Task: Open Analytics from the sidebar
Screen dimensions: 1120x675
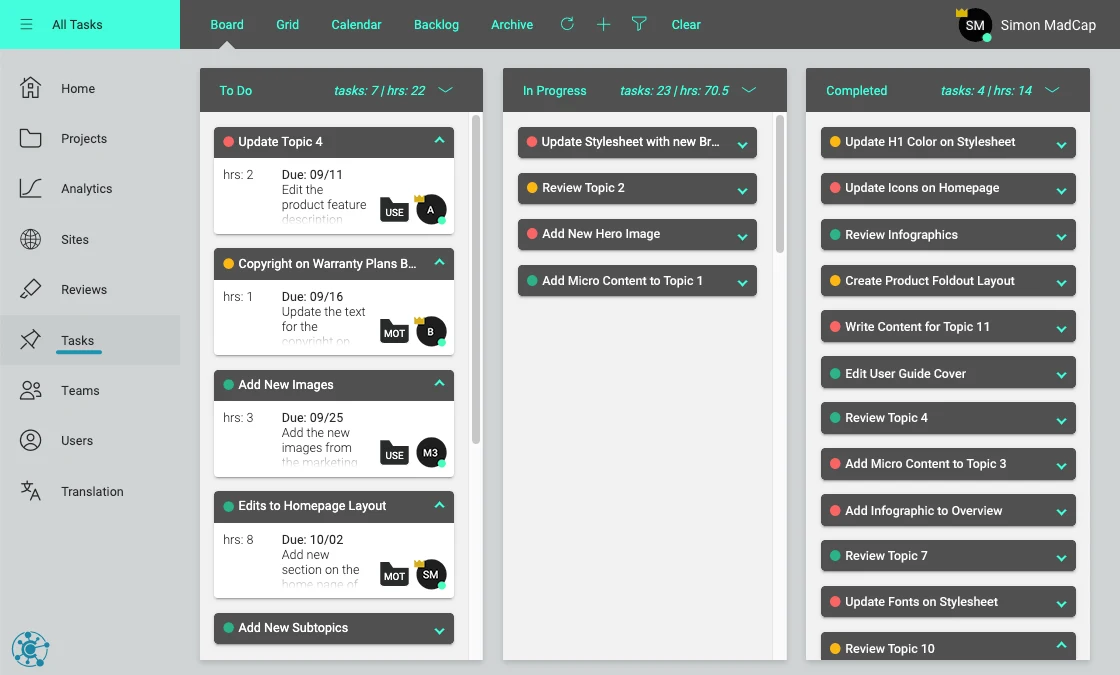Action: 86,189
